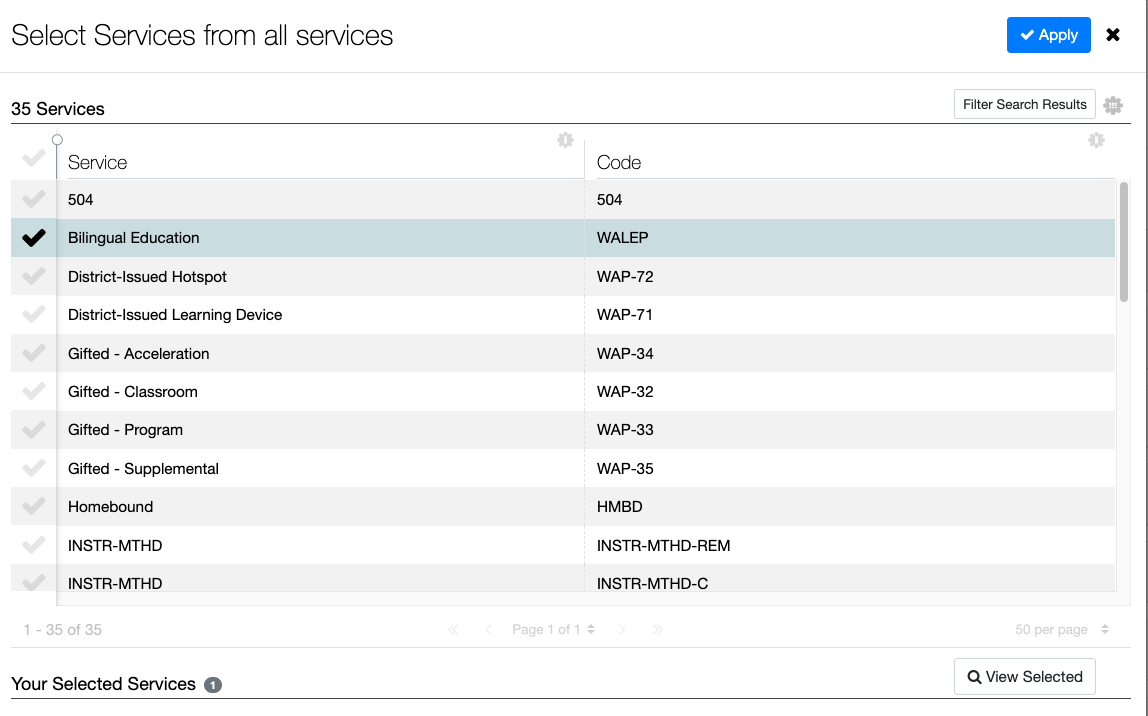Open Filter Search Results
Screen dimensions: 1148x716
point(1024,104)
